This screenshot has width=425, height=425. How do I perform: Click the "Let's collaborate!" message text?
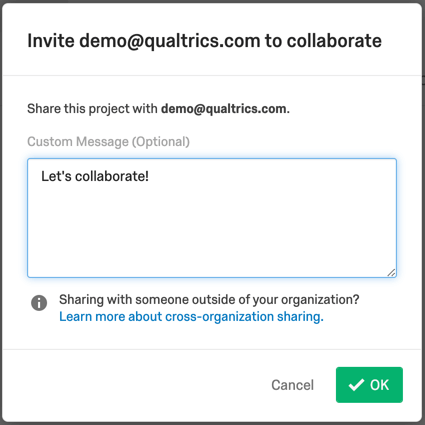(95, 176)
